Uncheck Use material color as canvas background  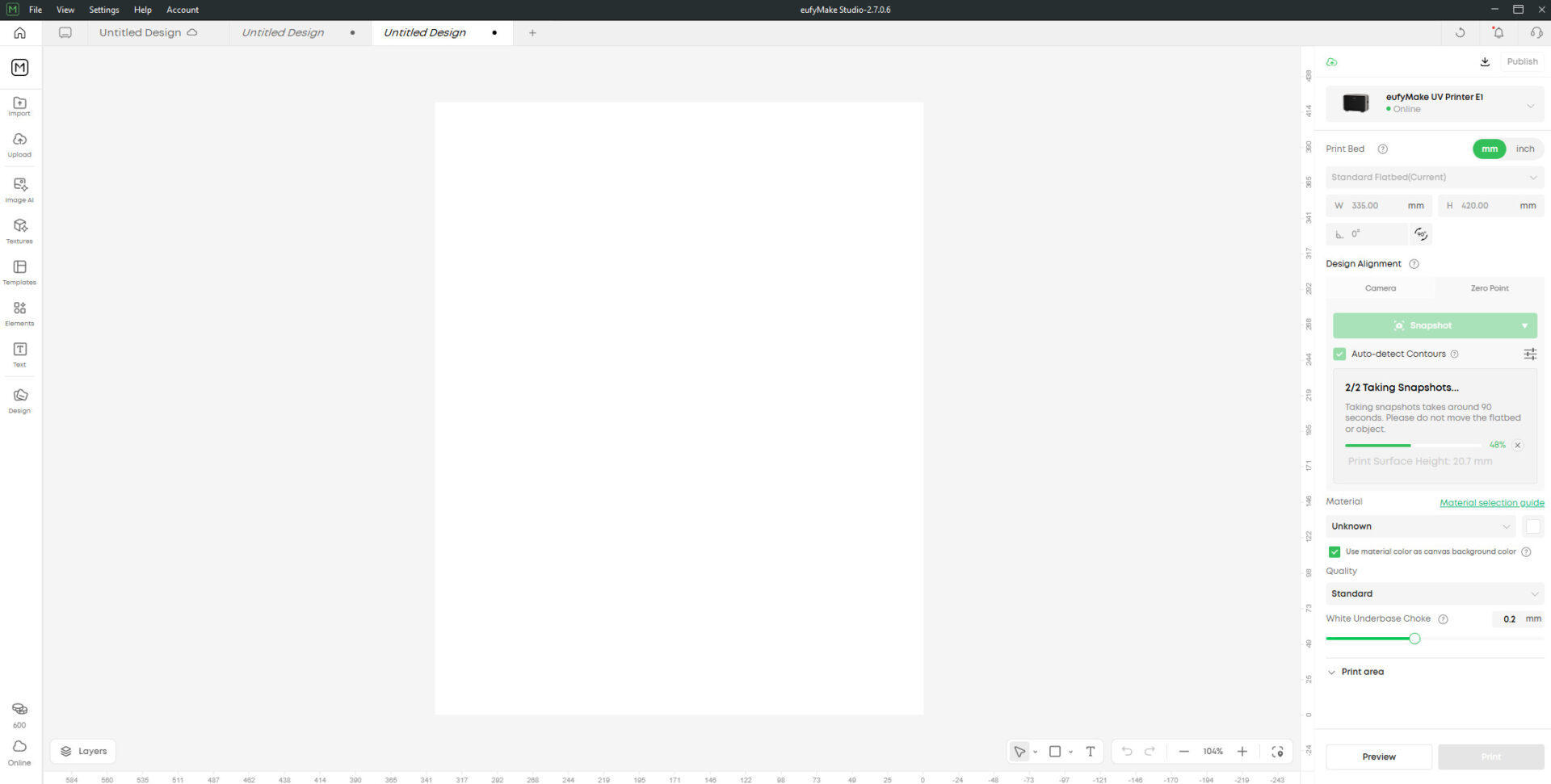pos(1335,552)
